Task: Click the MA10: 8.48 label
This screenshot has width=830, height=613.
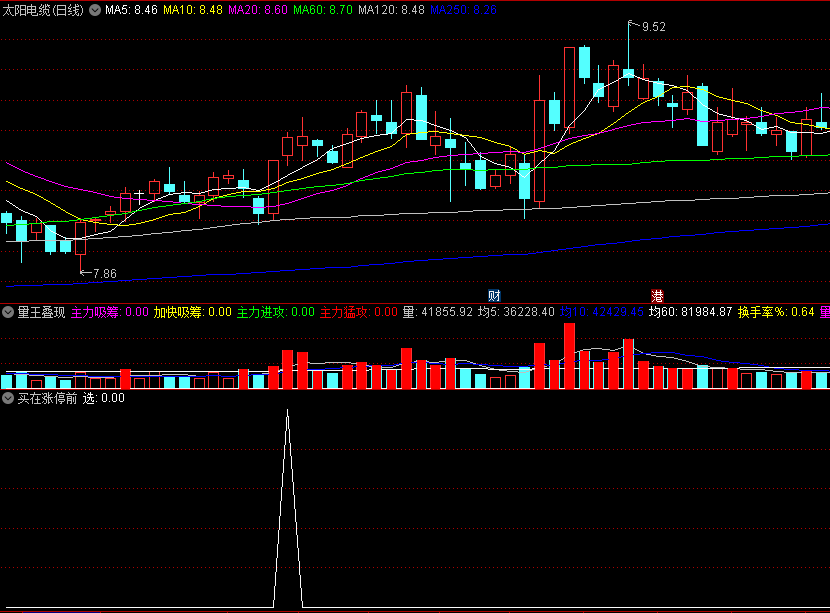Action: (x=193, y=10)
